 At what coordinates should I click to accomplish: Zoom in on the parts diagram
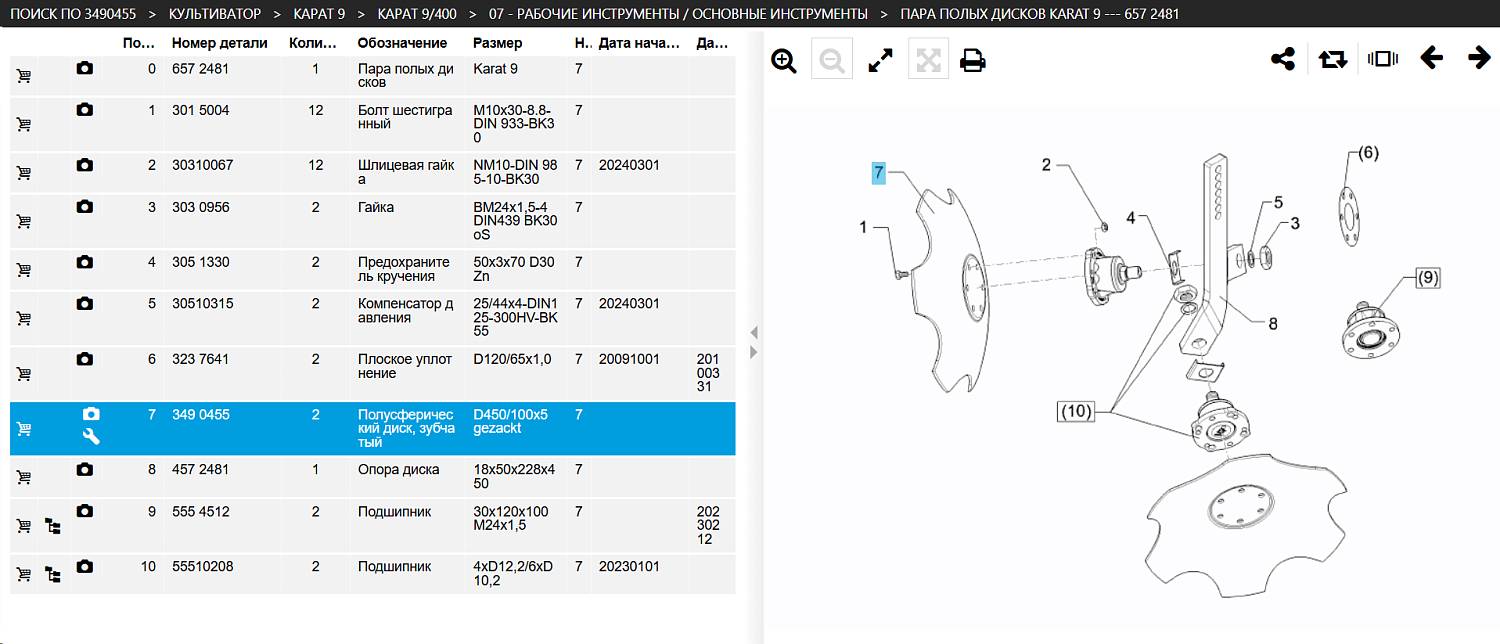click(784, 61)
